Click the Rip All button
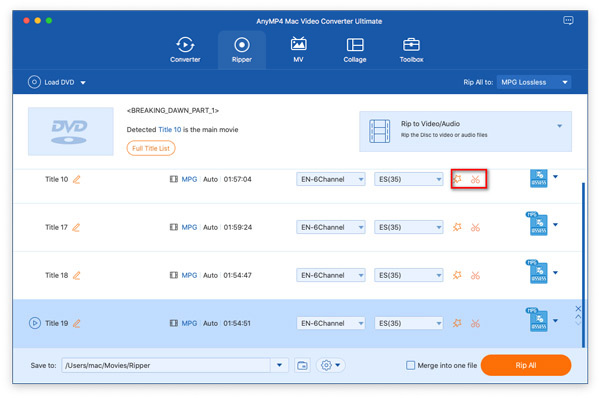This screenshot has height=398, width=600. 526,365
